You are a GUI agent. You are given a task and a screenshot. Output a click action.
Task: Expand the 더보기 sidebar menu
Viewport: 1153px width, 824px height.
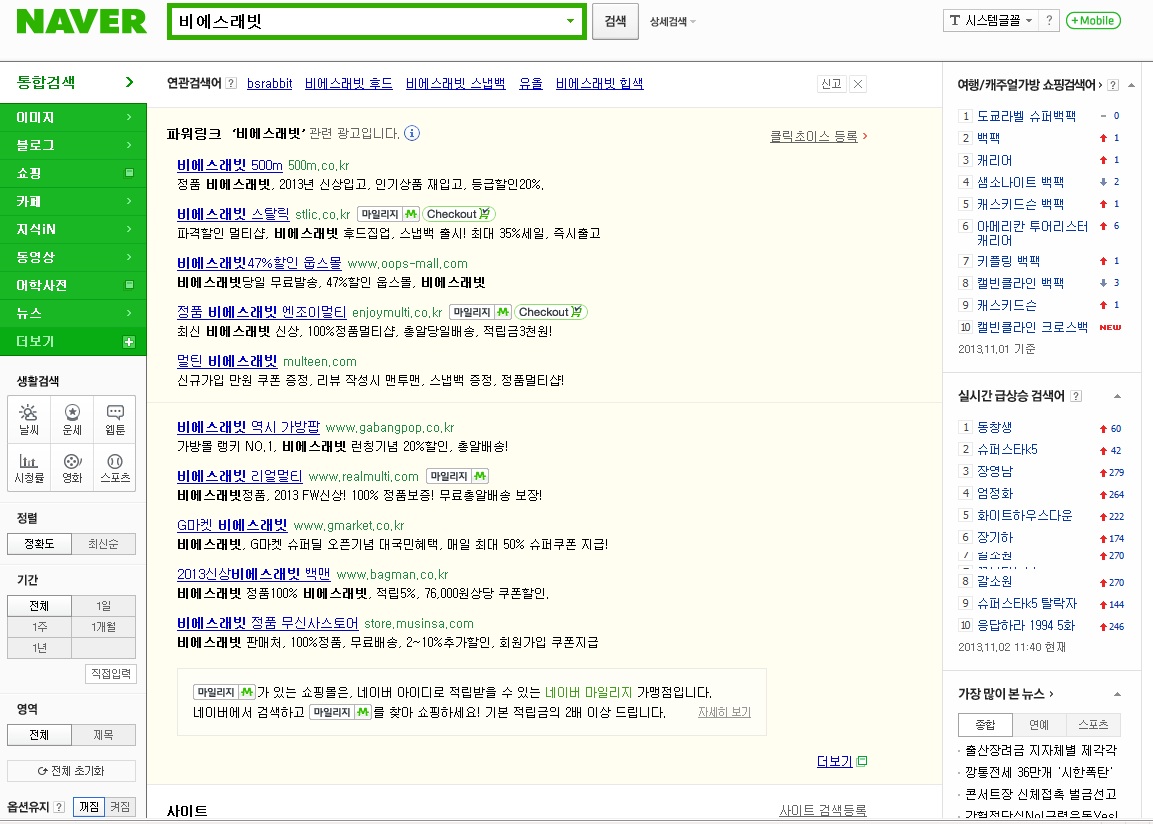tap(74, 342)
